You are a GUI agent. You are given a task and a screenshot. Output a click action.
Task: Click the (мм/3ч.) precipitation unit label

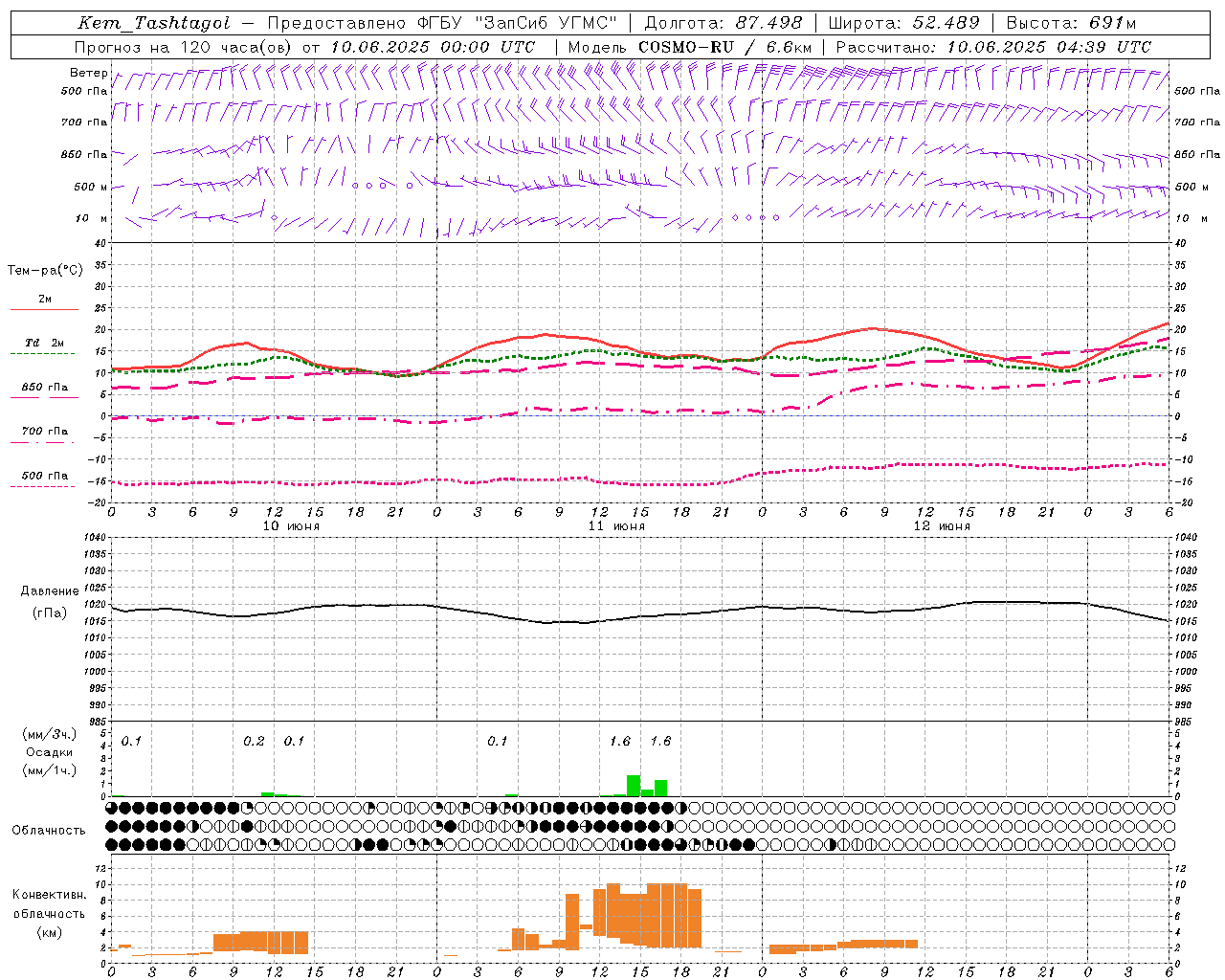pos(49,734)
